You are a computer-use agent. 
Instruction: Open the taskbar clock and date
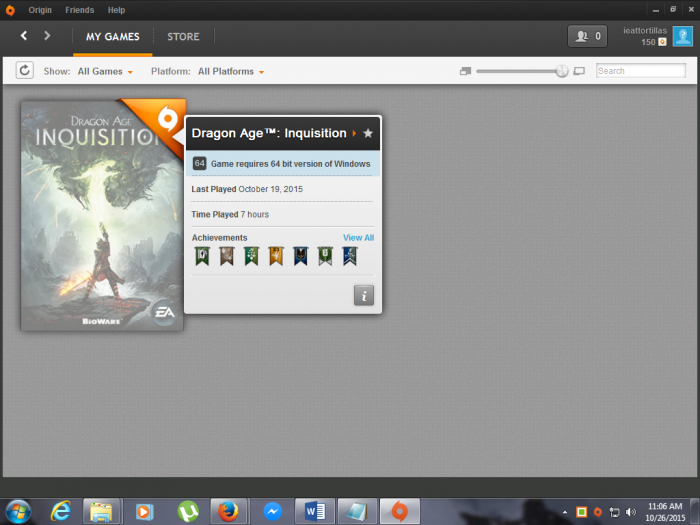(665, 512)
